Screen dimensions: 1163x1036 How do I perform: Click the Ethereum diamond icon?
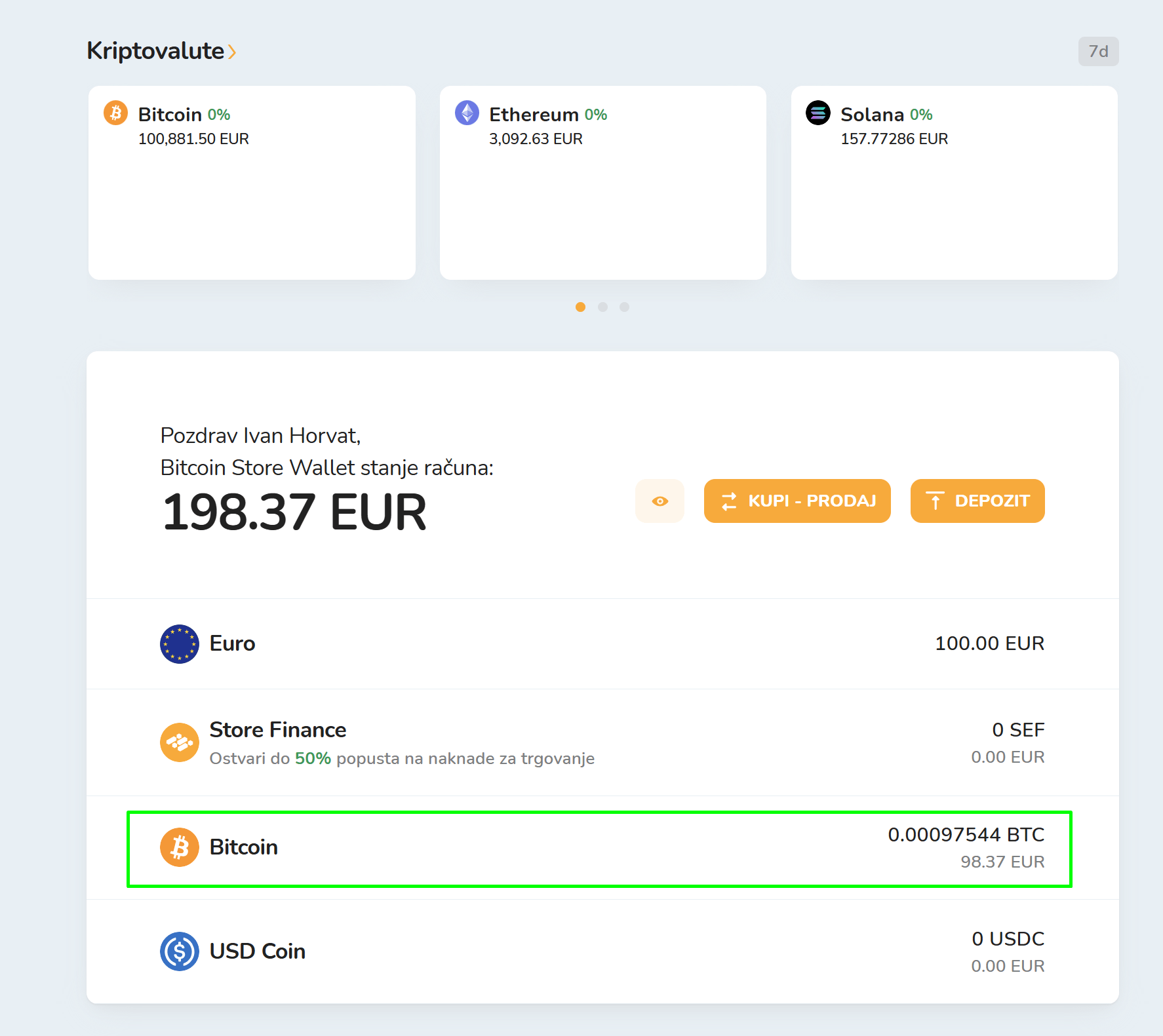point(467,113)
